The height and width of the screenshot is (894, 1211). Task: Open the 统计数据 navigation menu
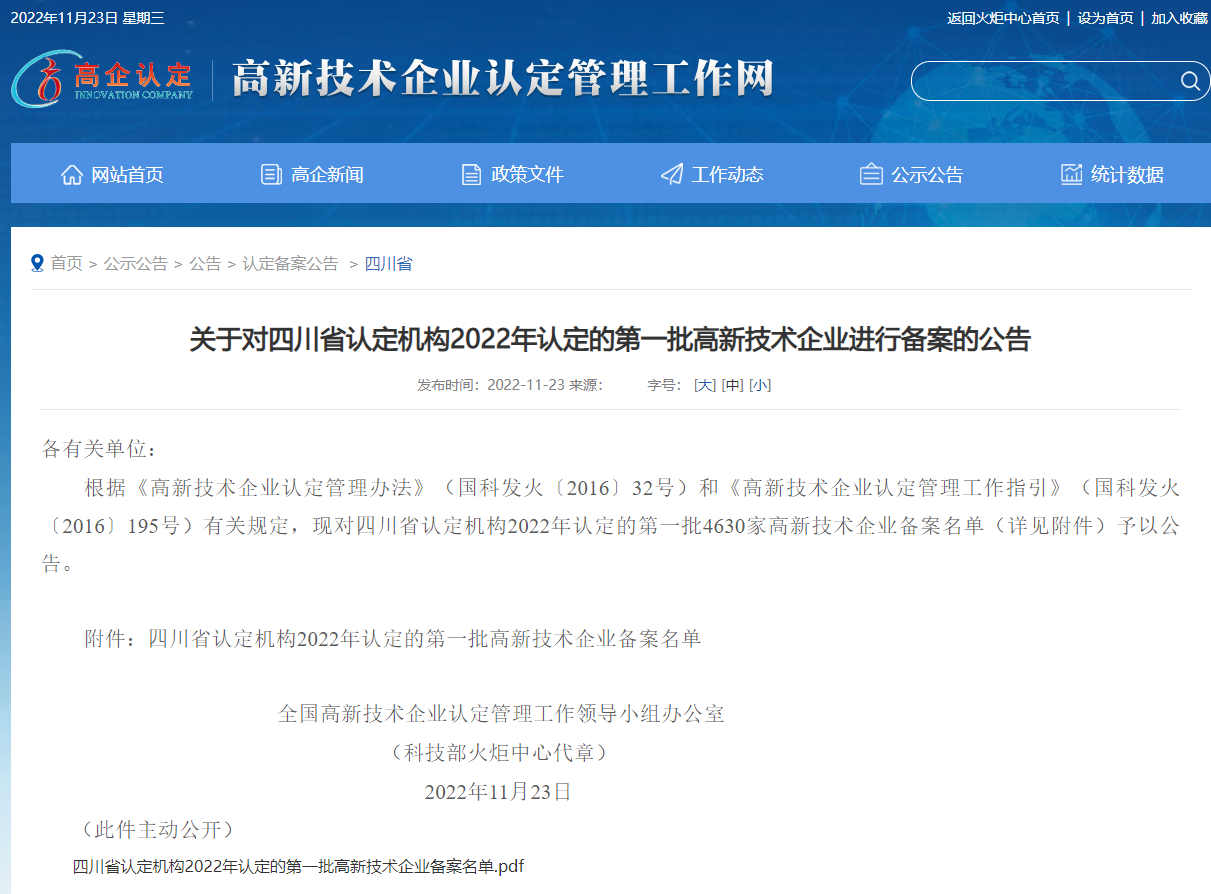tap(1127, 175)
